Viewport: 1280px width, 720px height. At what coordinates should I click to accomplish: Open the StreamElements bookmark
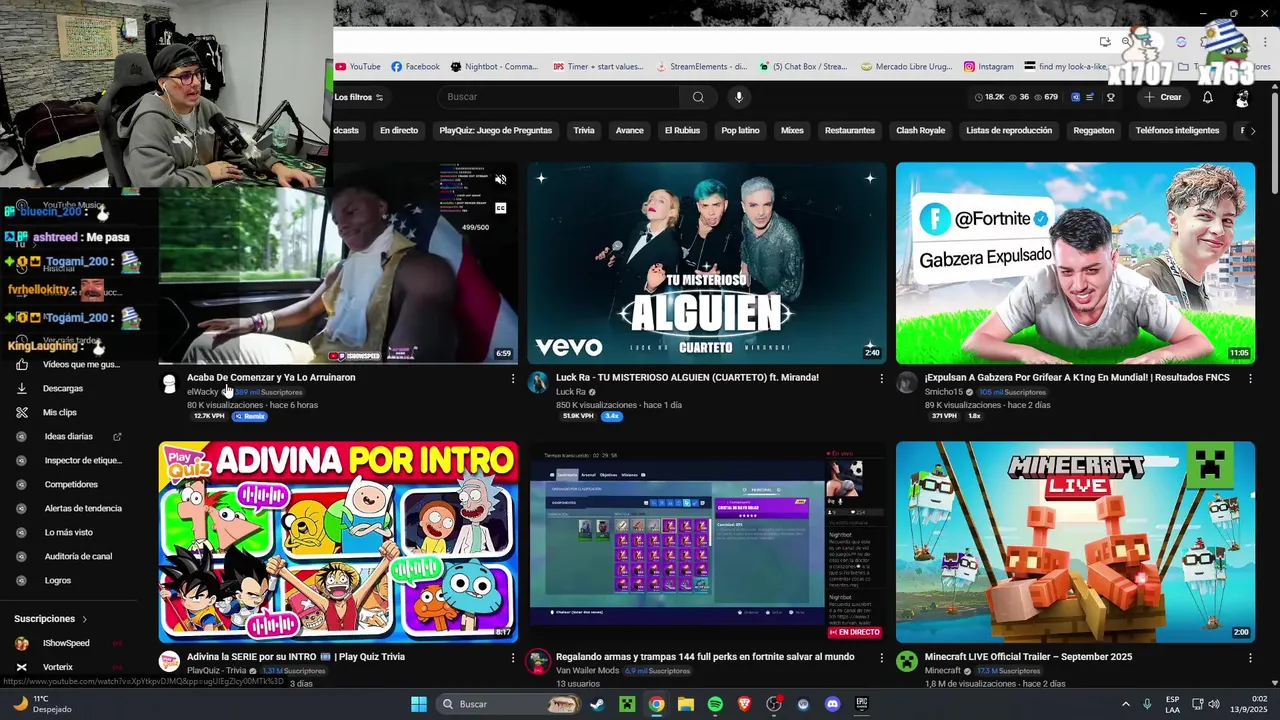click(702, 67)
